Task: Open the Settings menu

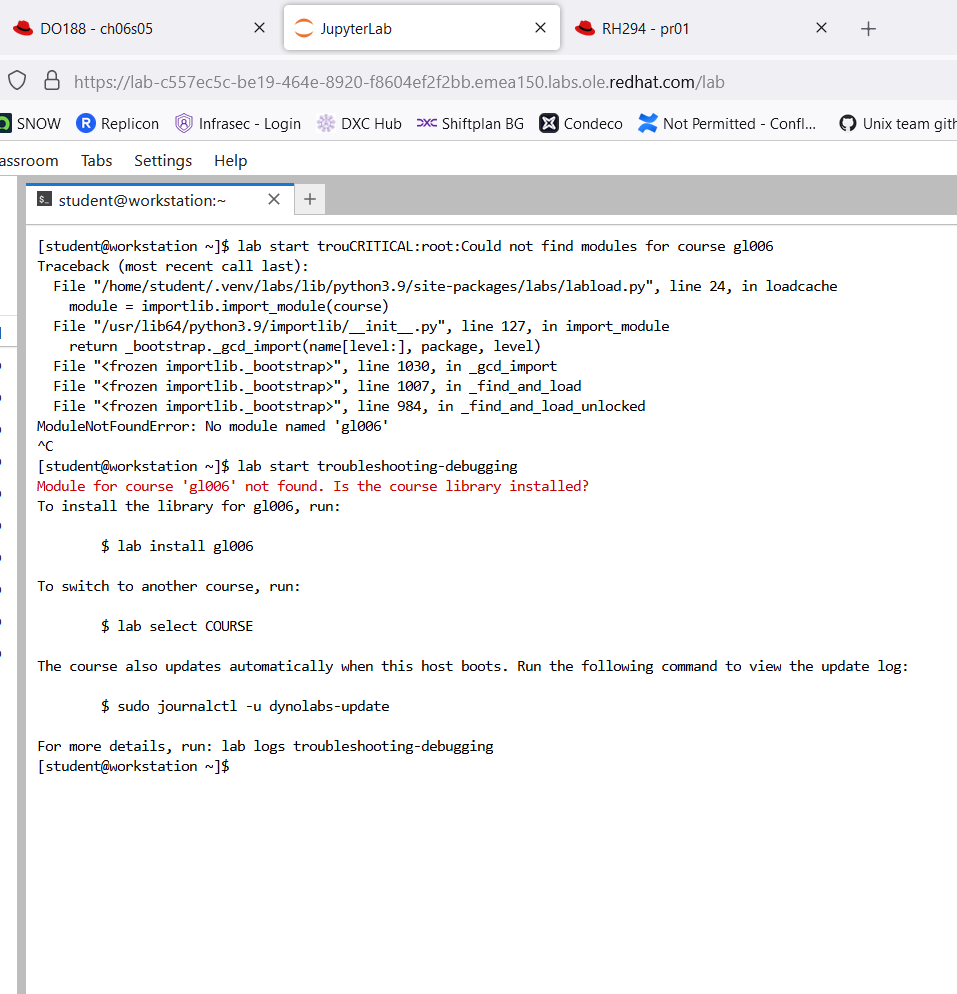Action: pyautogui.click(x=163, y=160)
